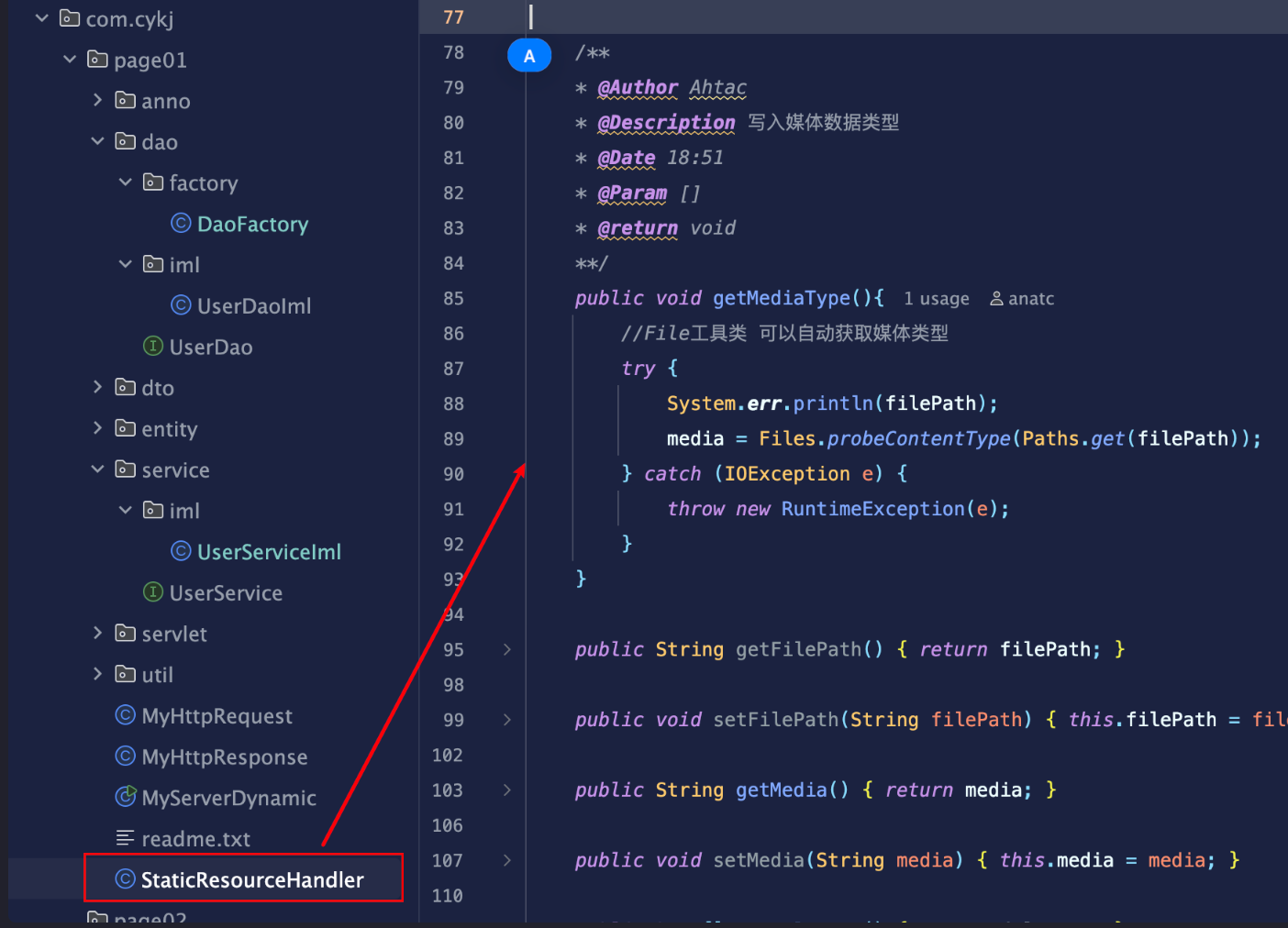Click the MyHttpRequest class icon
Viewport: 1288px width, 928px height.
[126, 715]
